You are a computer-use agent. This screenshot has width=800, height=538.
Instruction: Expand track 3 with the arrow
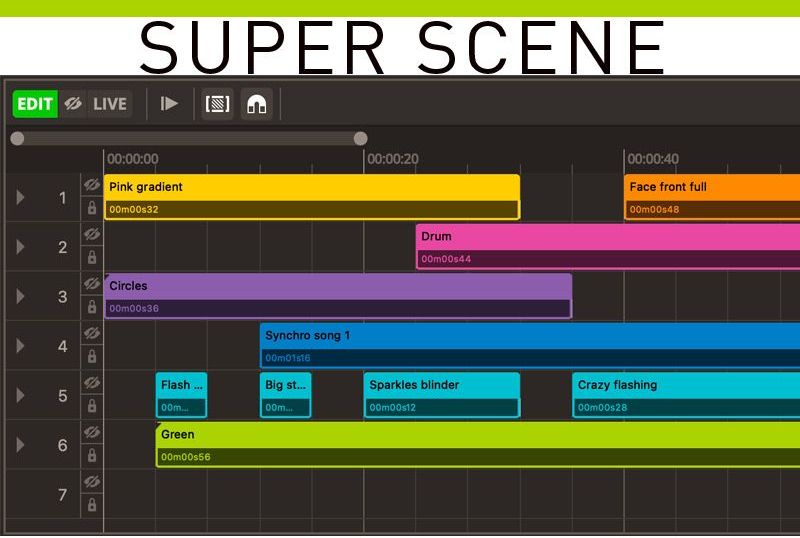pos(20,296)
